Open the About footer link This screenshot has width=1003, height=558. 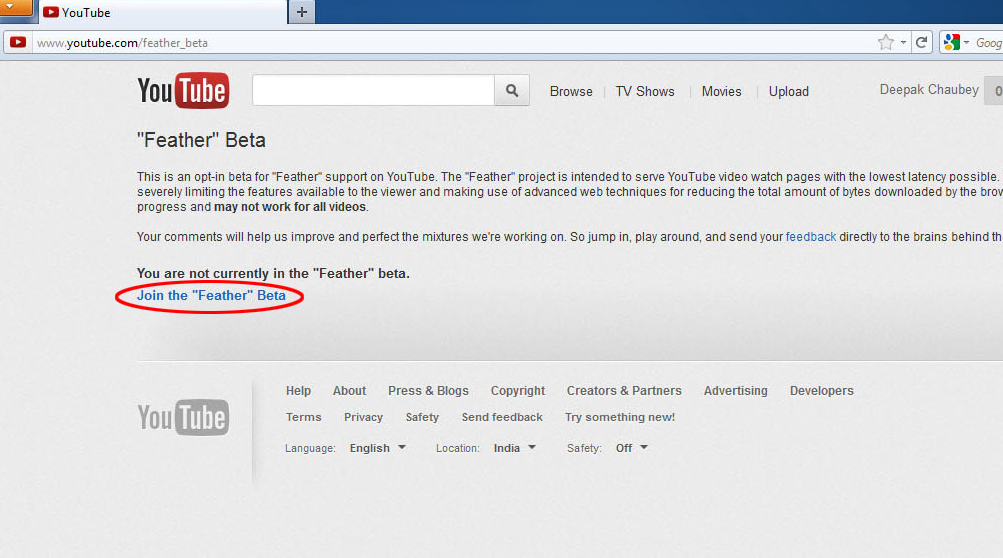(x=349, y=391)
